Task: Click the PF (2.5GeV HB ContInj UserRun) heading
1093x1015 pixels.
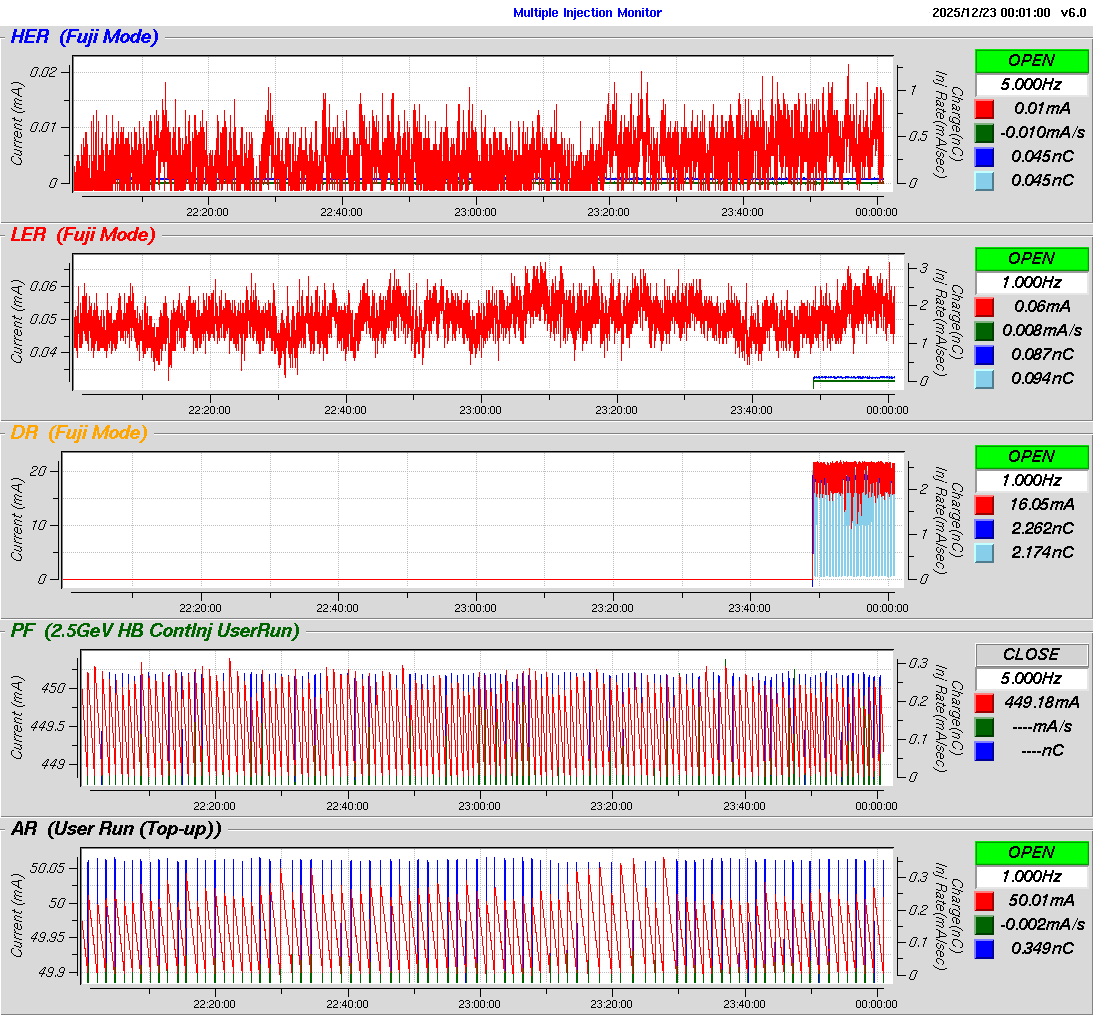Action: [x=155, y=630]
